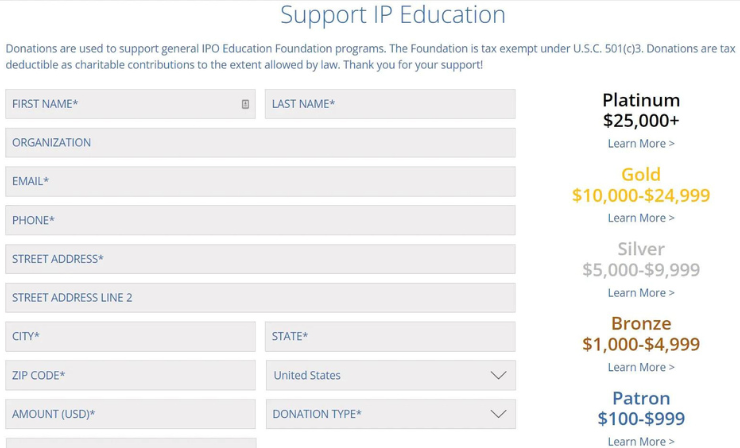Open Learn More under Platinum
The image size is (740, 448).
tap(641, 144)
